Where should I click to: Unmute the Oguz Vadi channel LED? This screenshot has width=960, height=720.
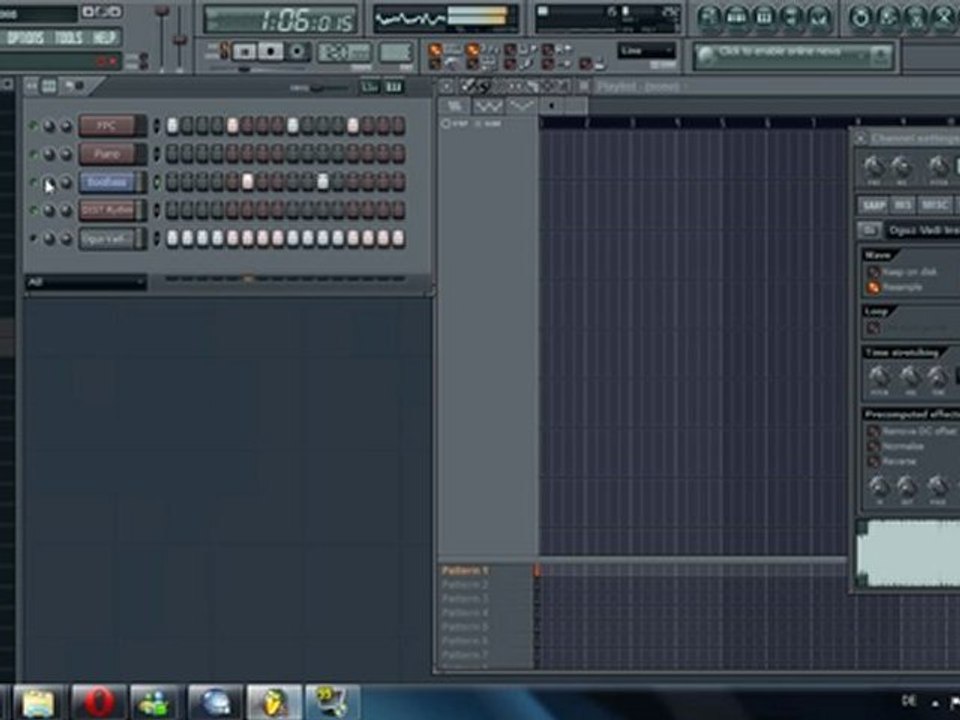33,238
